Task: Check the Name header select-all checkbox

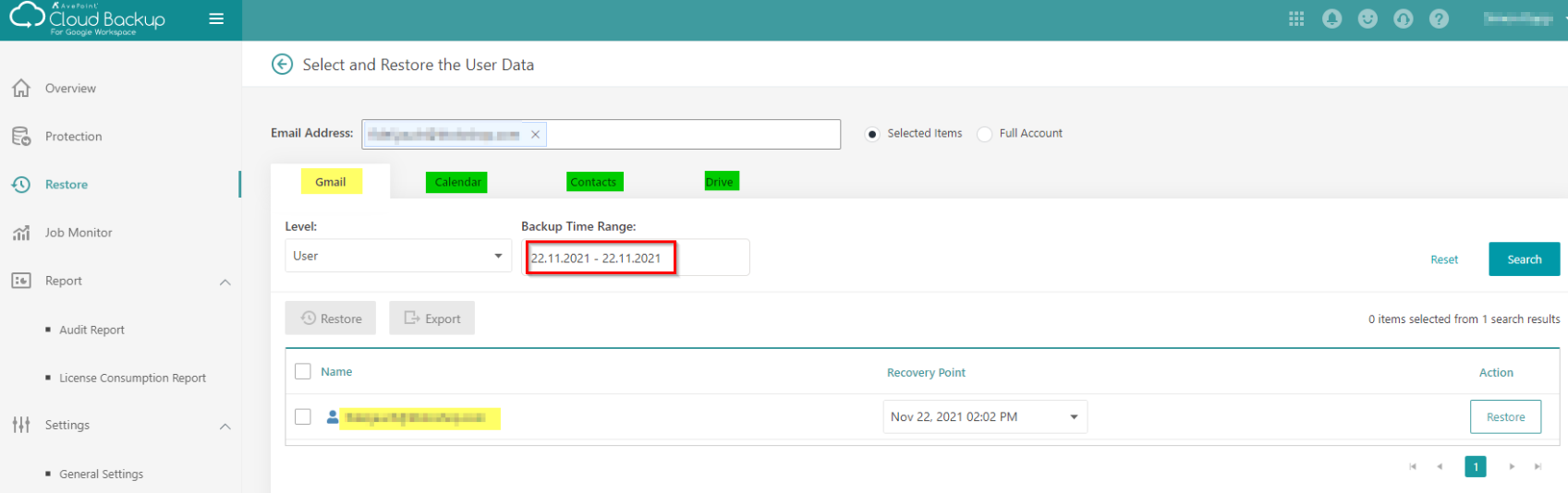Action: click(x=303, y=371)
